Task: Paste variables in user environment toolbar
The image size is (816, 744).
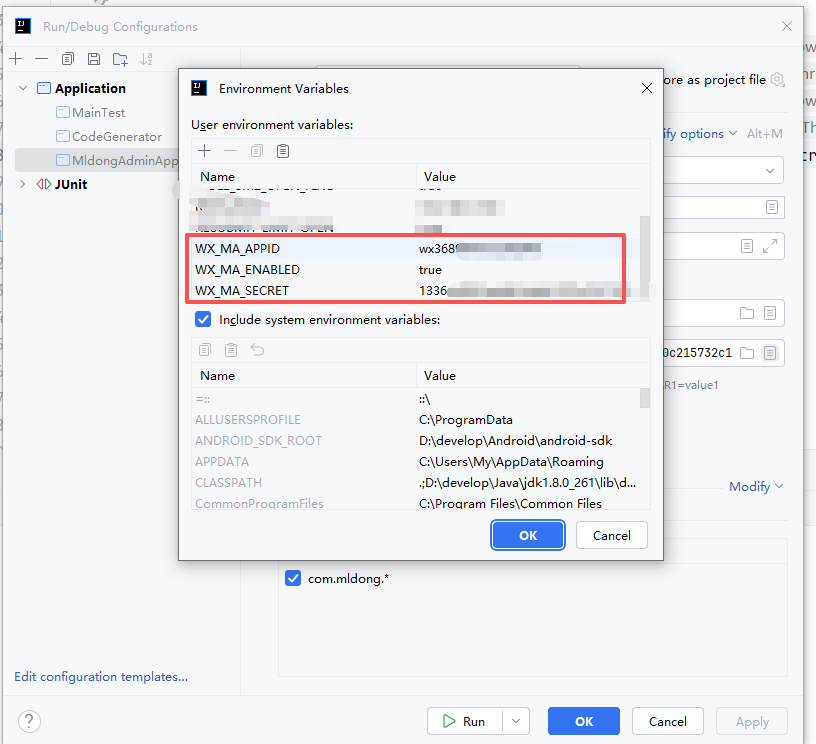Action: point(283,151)
